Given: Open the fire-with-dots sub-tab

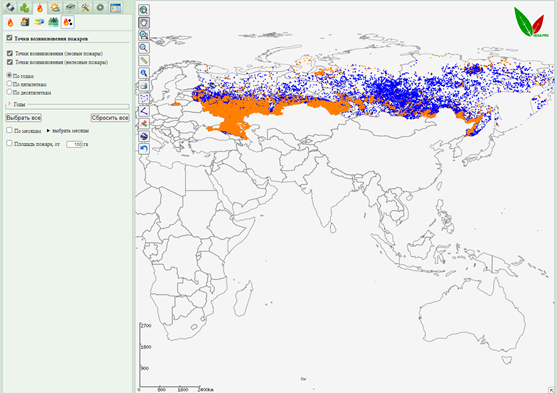Looking at the screenshot, I should [x=67, y=22].
